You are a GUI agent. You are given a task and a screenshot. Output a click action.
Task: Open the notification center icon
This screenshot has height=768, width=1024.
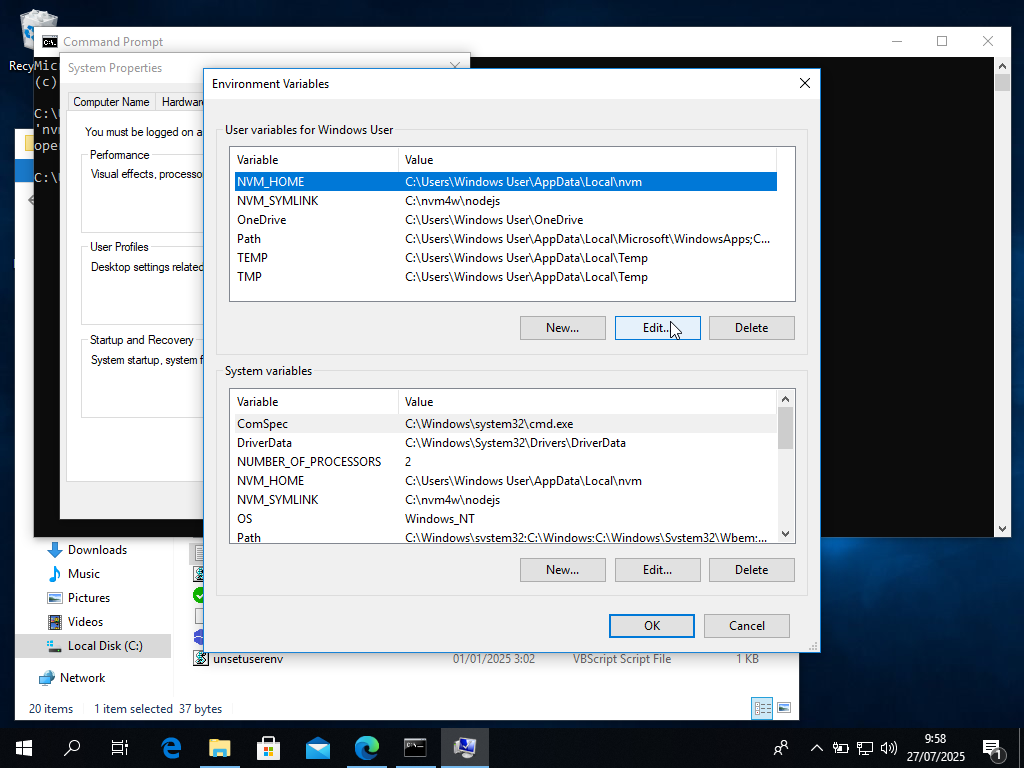click(992, 747)
